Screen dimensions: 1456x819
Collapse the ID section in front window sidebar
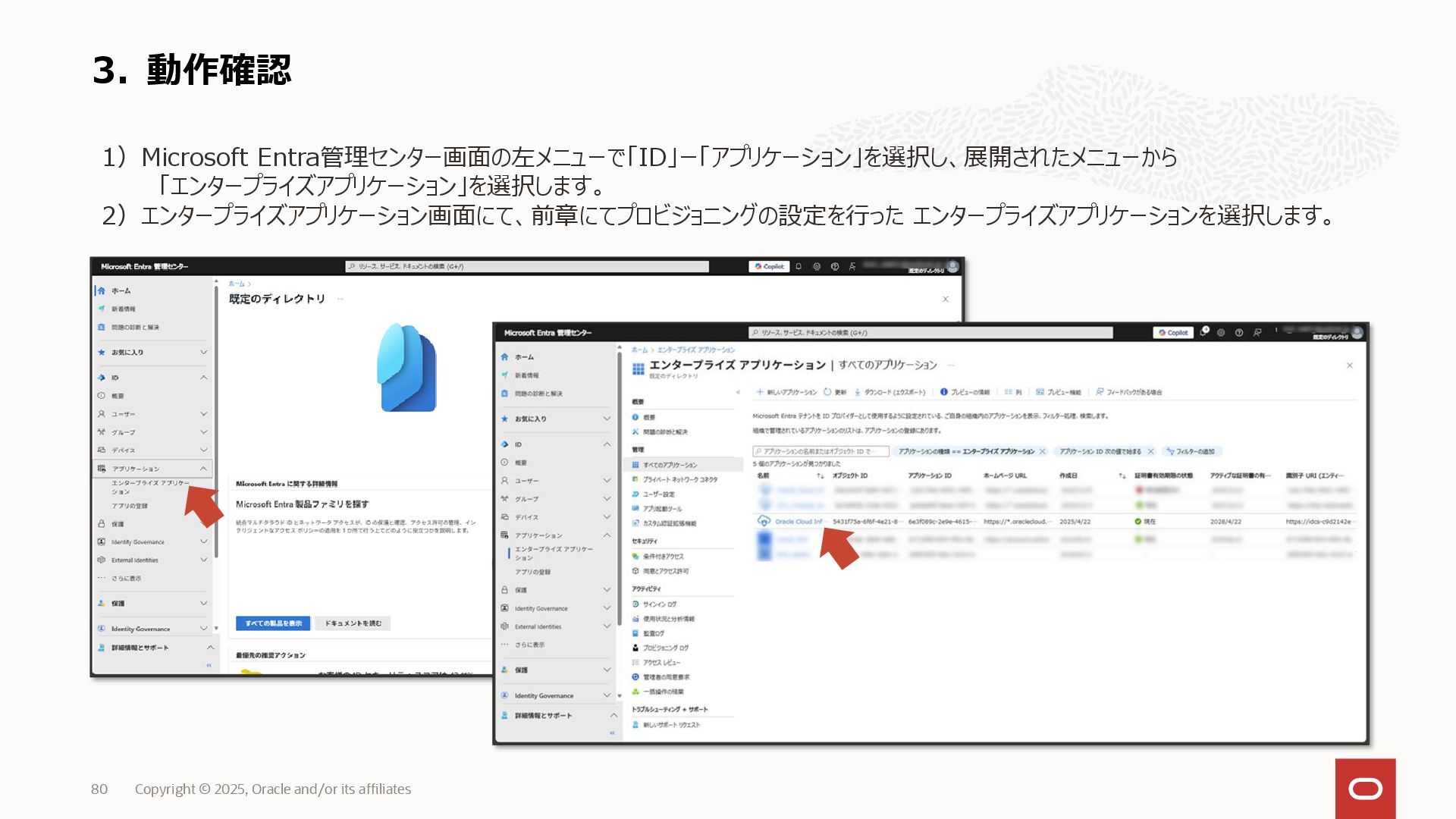point(607,444)
